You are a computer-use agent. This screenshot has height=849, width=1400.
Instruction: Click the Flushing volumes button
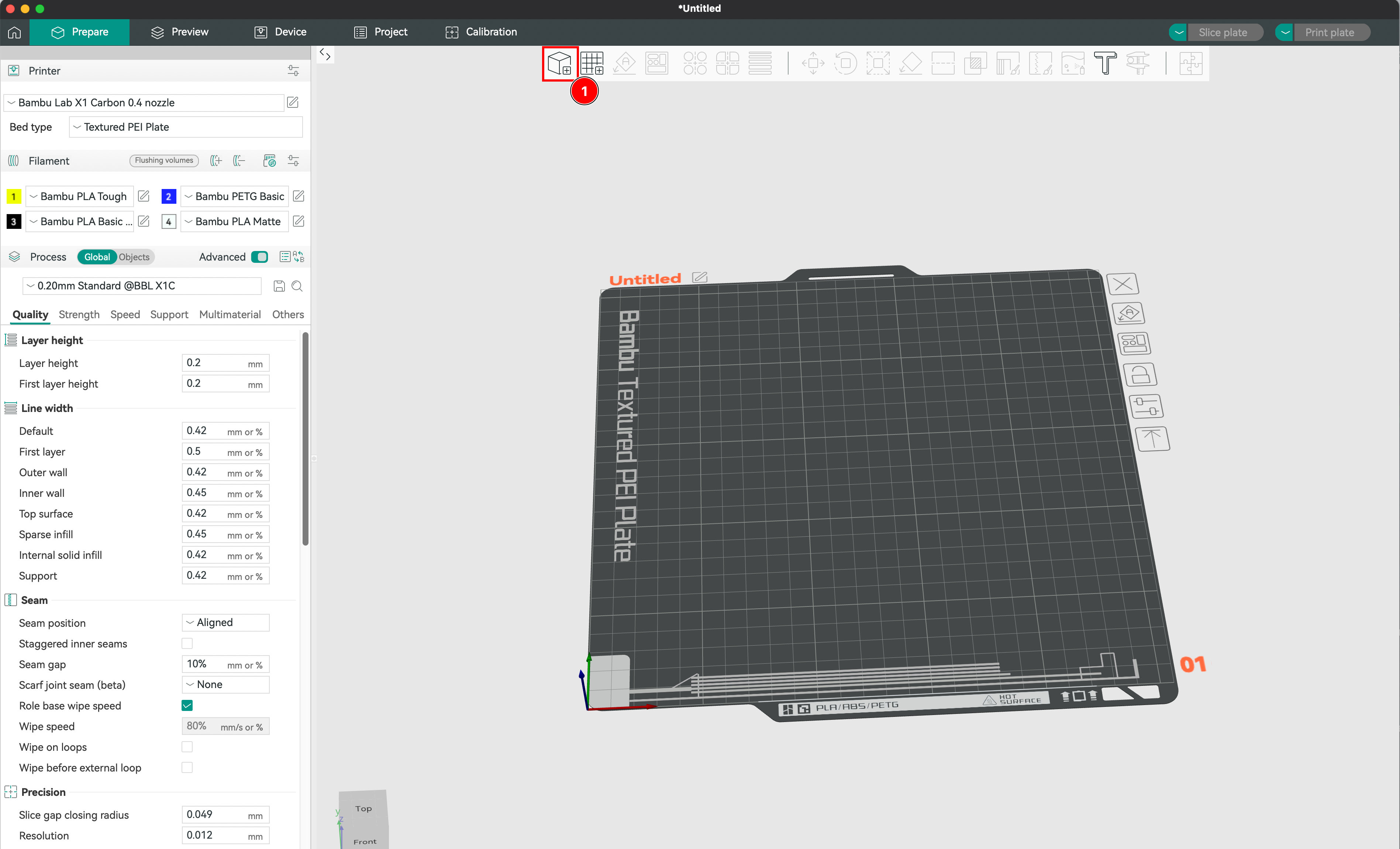(x=164, y=160)
